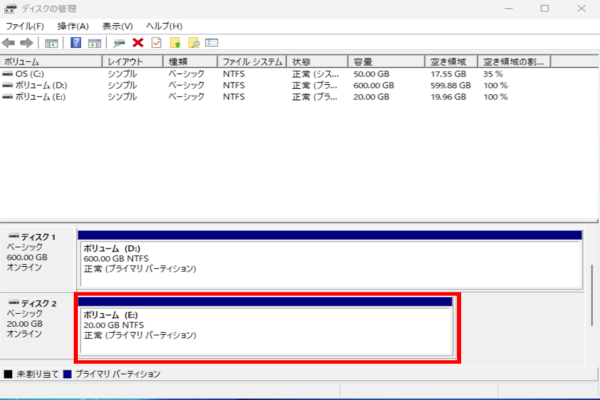This screenshot has width=600, height=400.
Task: Click the checkmark properties icon in toolbar
Action: point(155,43)
